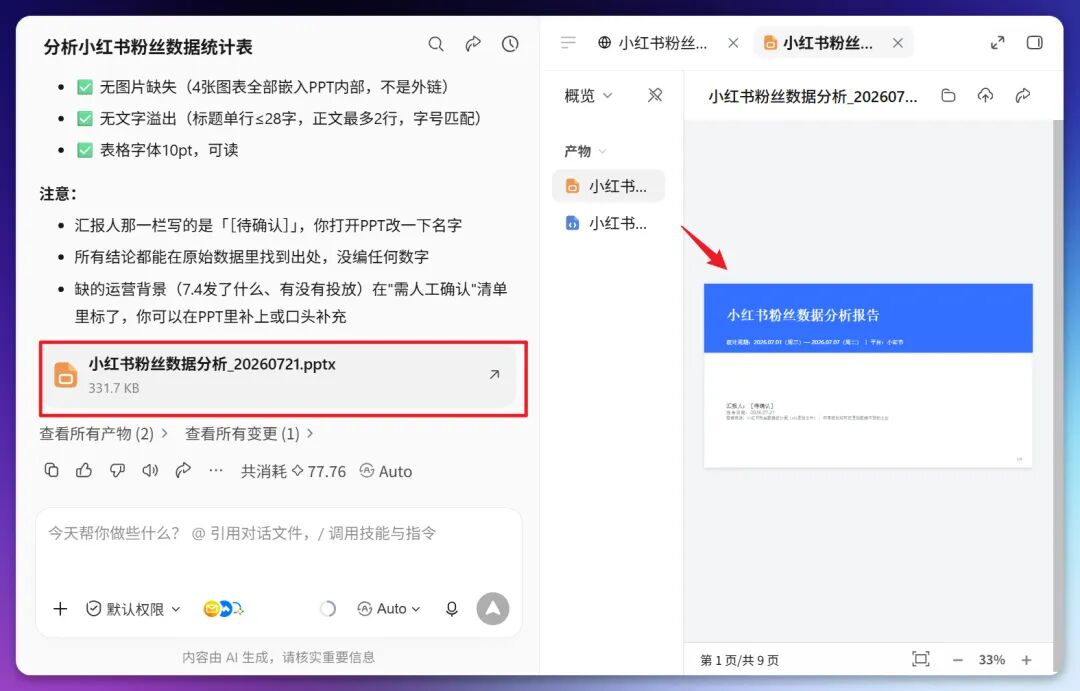Viewport: 1080px width, 691px height.
Task: Click the unpin icon next to 概览
Action: point(655,95)
